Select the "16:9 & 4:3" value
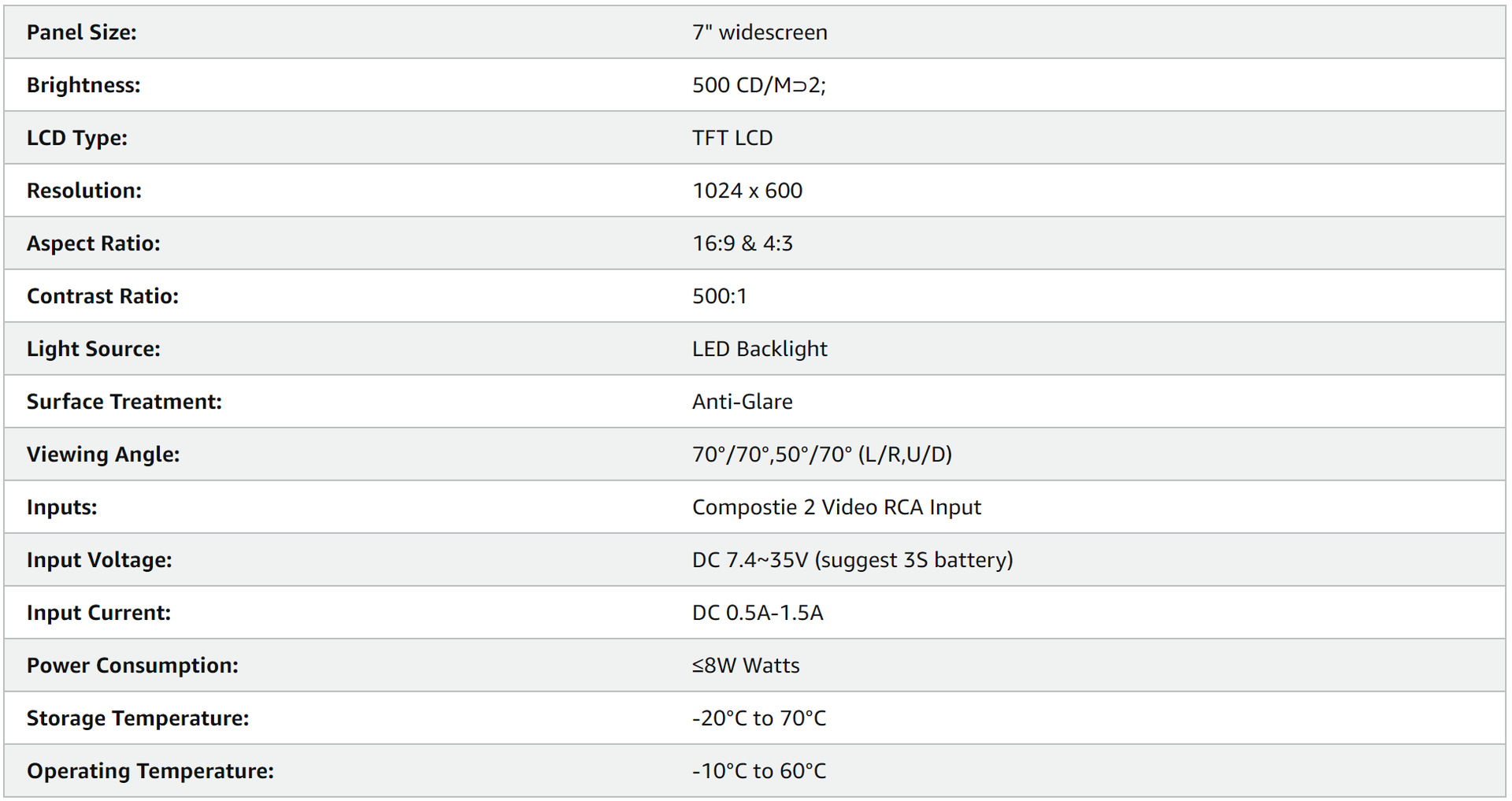This screenshot has width=1512, height=801. pyautogui.click(x=742, y=243)
